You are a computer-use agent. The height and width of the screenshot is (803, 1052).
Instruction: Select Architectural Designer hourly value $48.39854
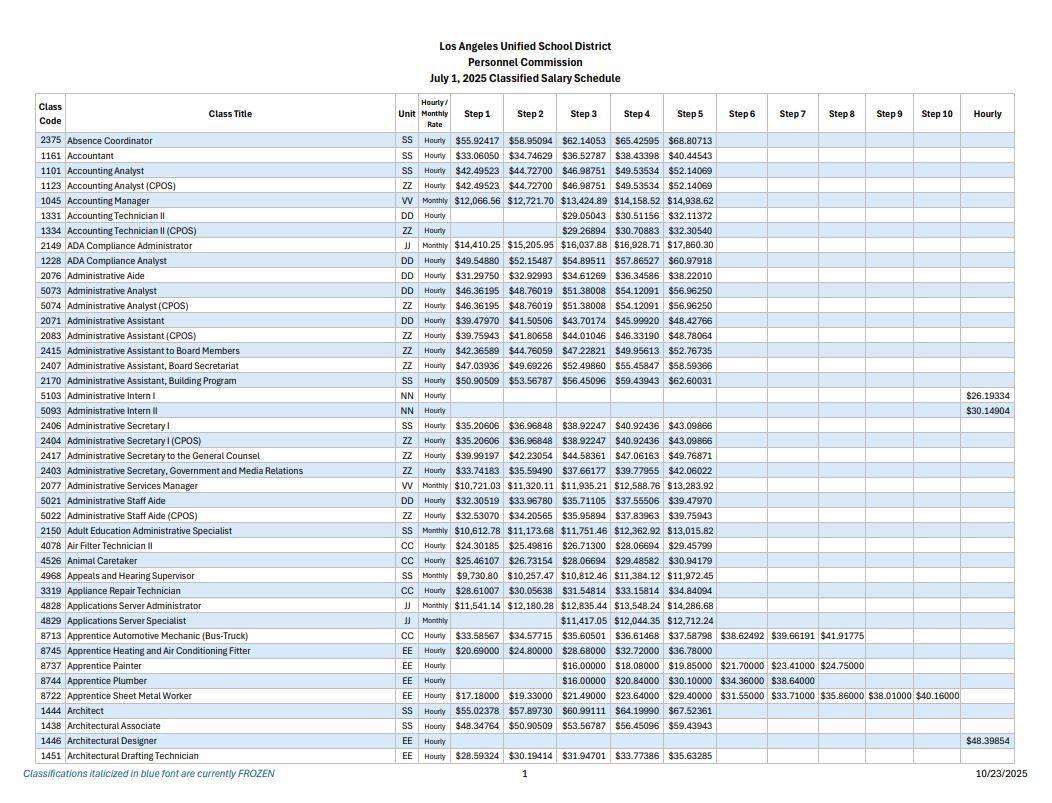click(987, 741)
